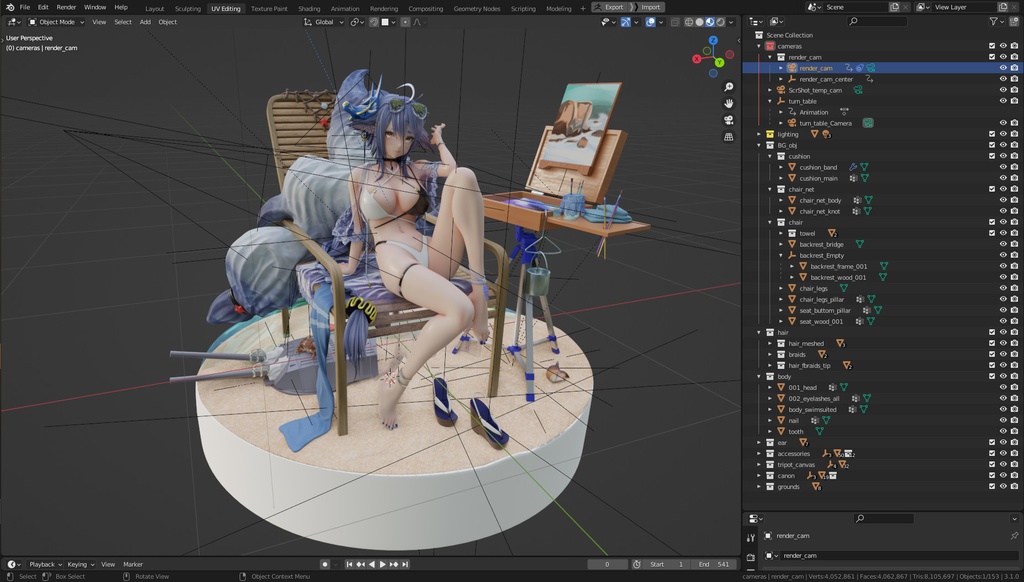Switch orthographic/perspective with the grid icon
This screenshot has height=582, width=1024.
point(729,137)
